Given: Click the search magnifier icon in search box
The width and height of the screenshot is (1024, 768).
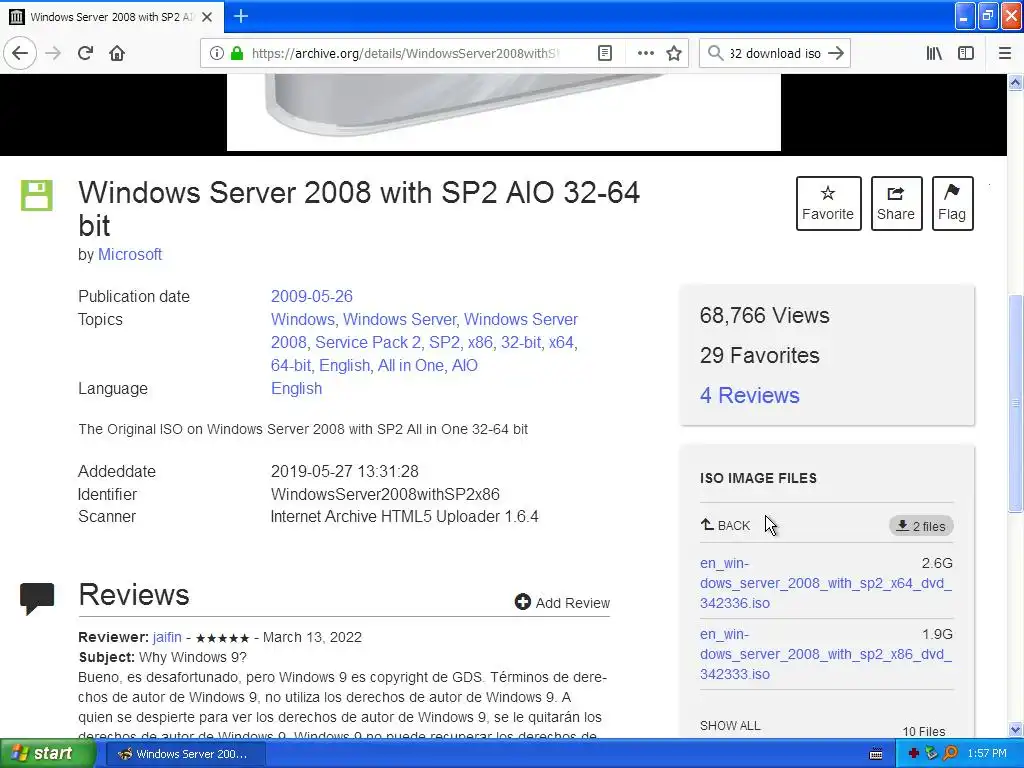Looking at the screenshot, I should 715,53.
